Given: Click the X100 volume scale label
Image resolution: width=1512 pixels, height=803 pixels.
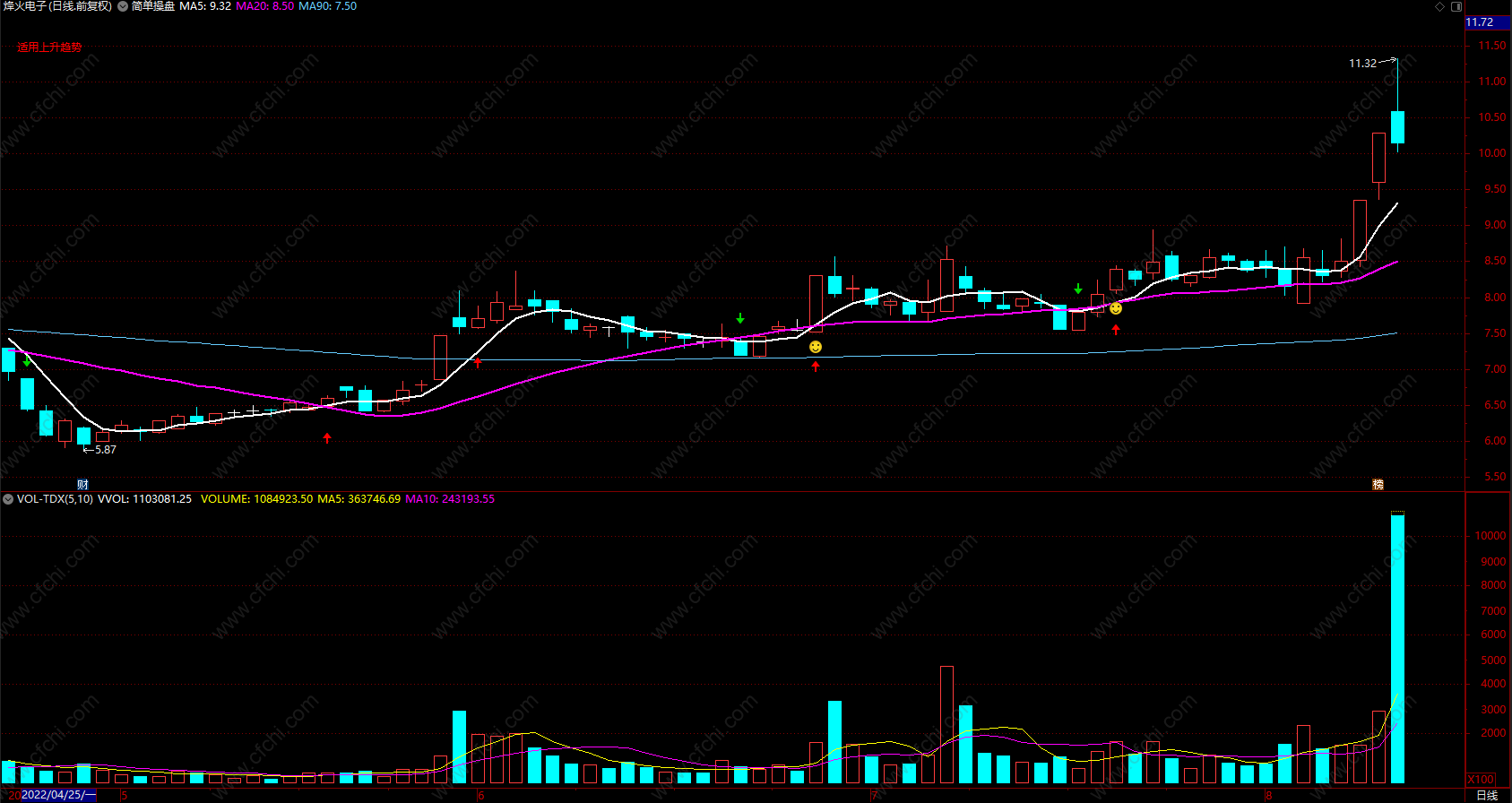Looking at the screenshot, I should (1481, 780).
